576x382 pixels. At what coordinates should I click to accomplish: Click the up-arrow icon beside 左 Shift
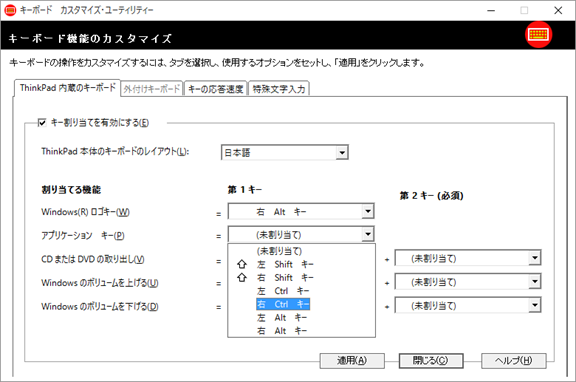242,264
